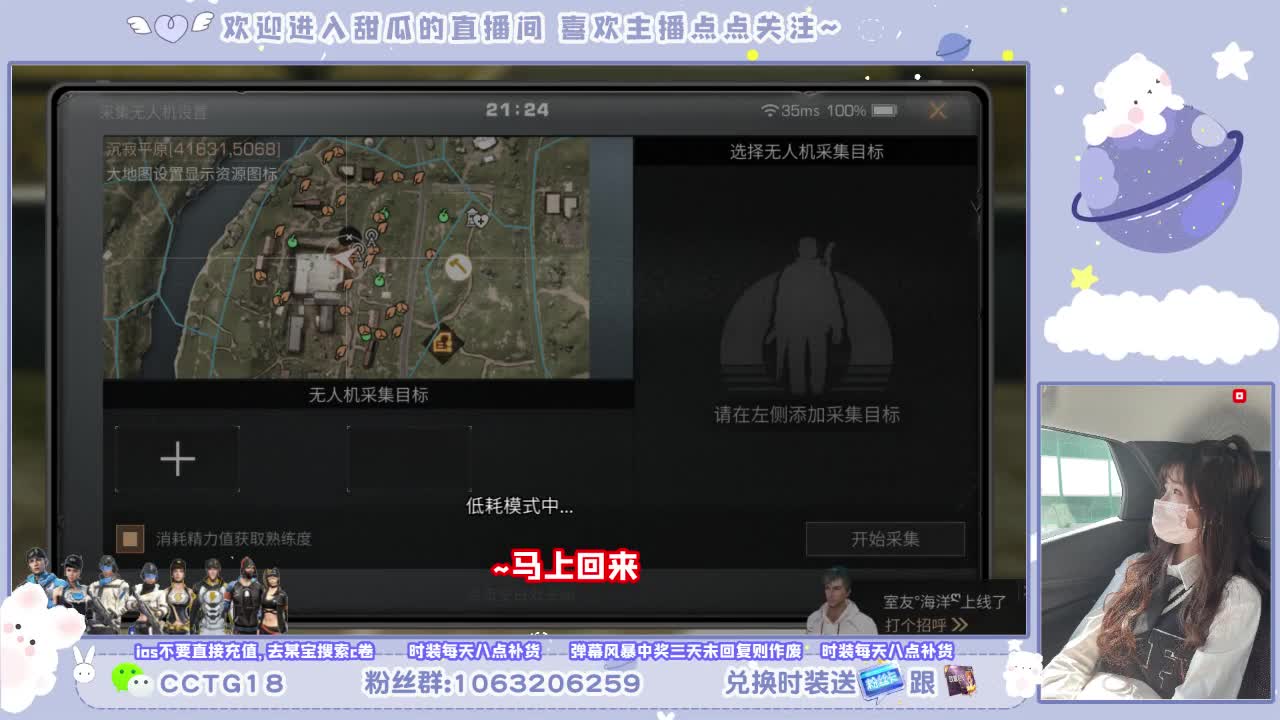Click the 请在左侧添加采集目标 hint text
This screenshot has width=1280, height=720.
[x=807, y=415]
